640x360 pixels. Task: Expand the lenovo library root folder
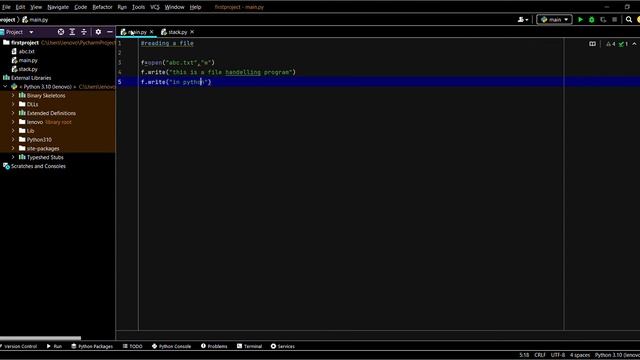tap(13, 122)
